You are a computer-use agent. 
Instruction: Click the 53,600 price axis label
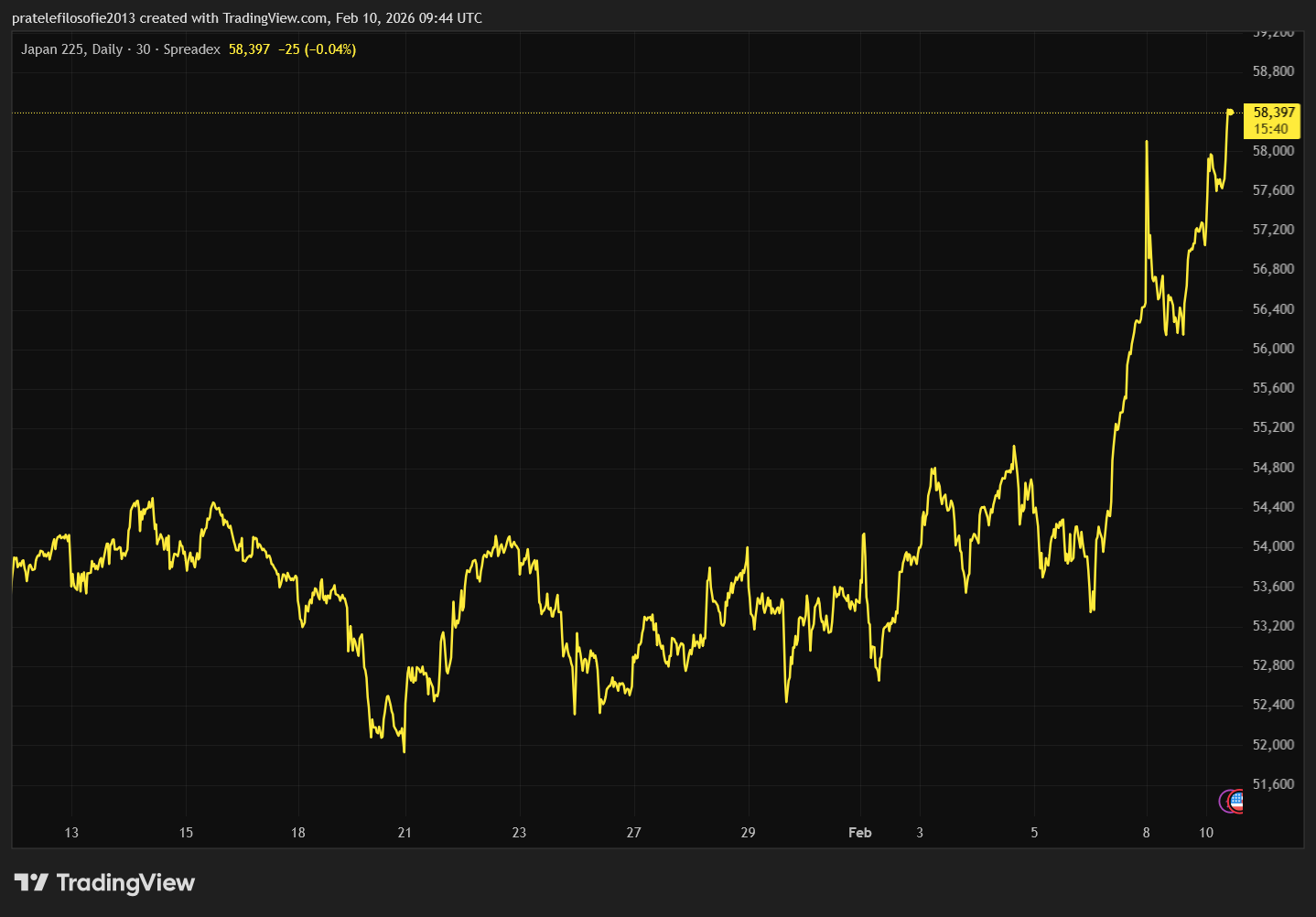coord(1273,587)
